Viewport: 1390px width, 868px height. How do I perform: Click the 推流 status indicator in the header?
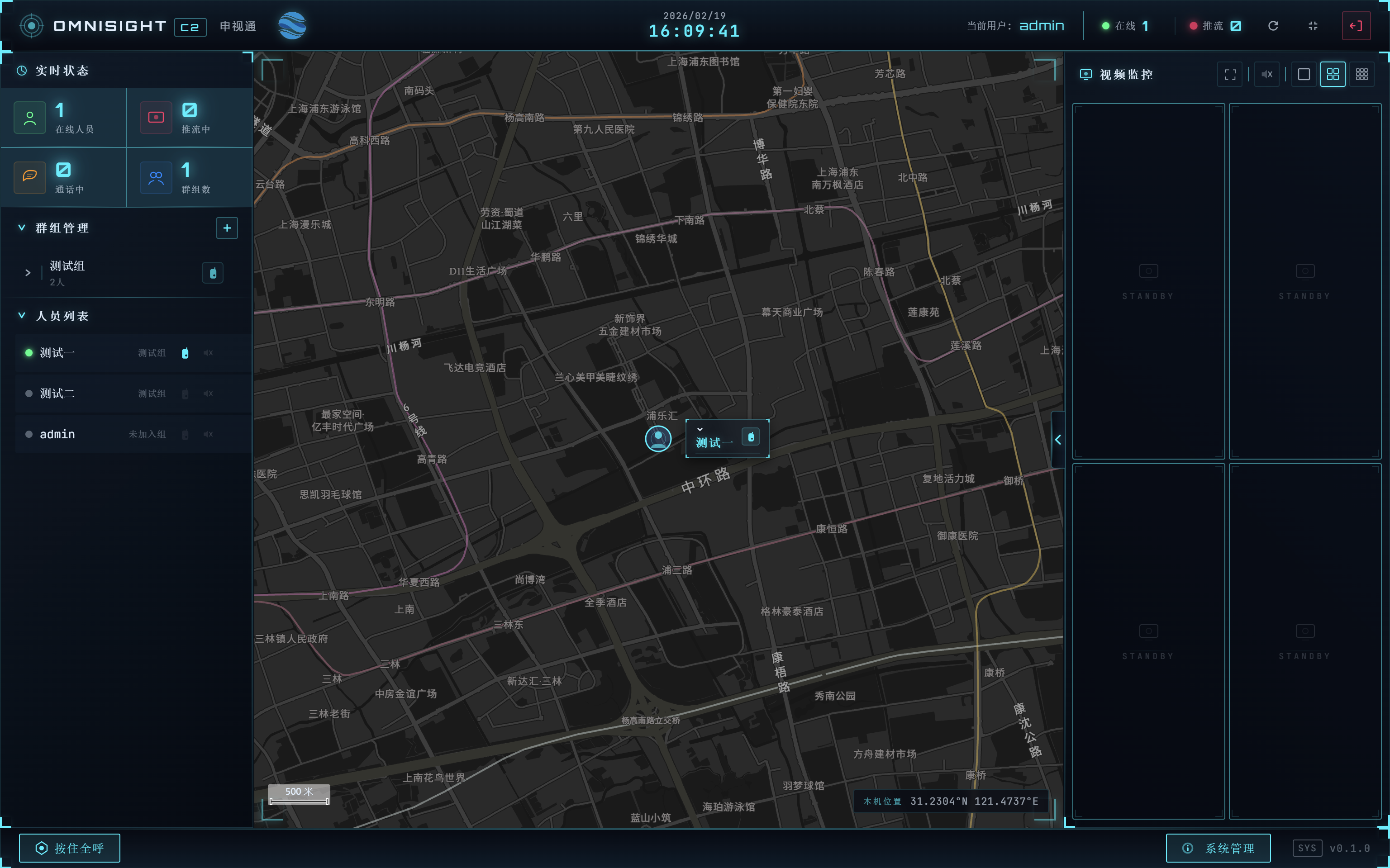click(1215, 26)
